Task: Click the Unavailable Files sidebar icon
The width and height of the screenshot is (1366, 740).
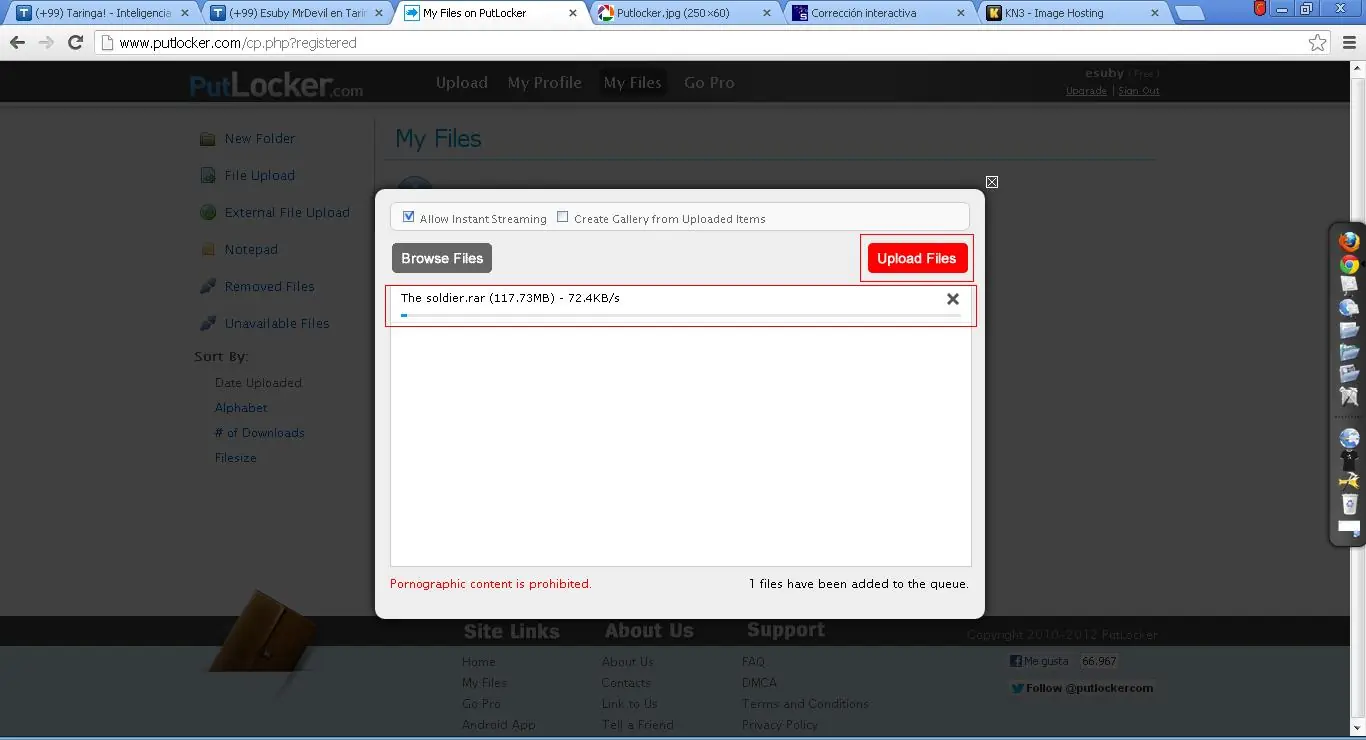Action: (208, 323)
